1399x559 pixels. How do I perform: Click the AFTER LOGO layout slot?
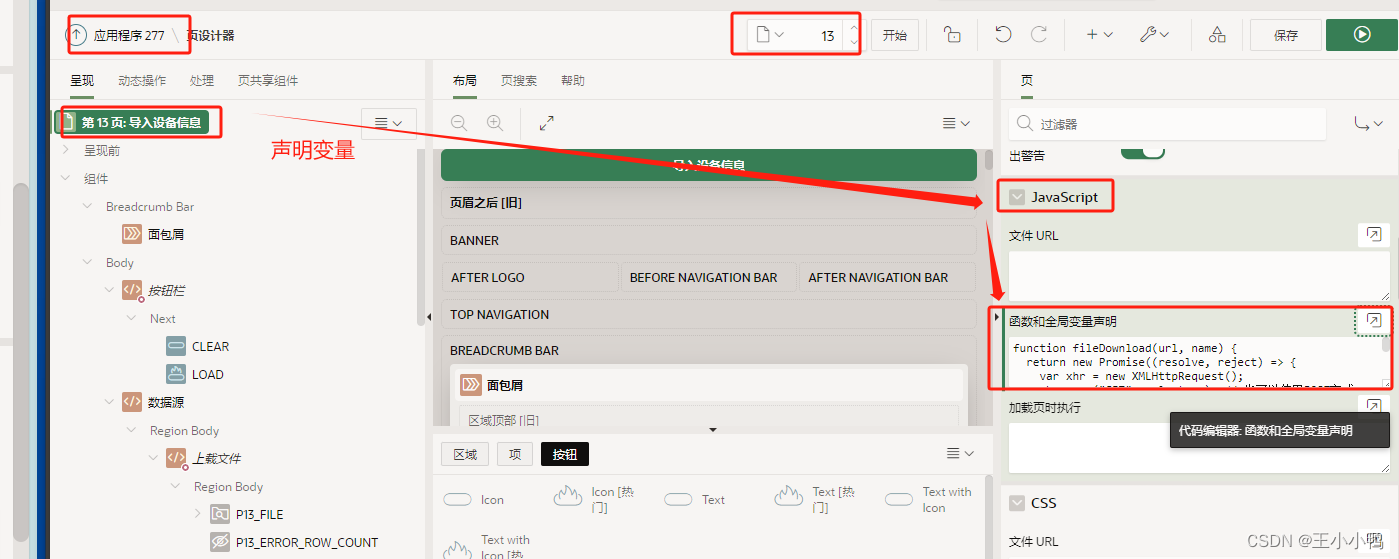click(x=530, y=277)
